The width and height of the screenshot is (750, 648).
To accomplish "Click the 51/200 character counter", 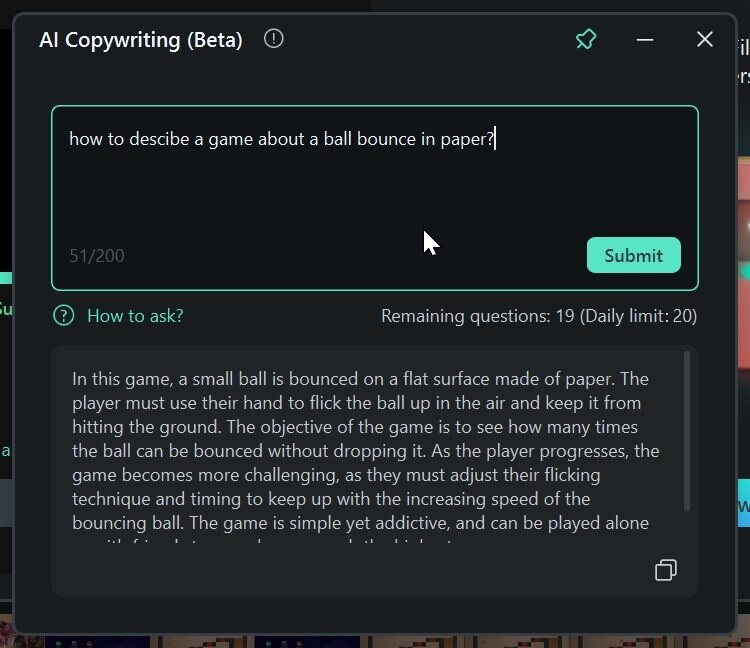I will tap(97, 256).
